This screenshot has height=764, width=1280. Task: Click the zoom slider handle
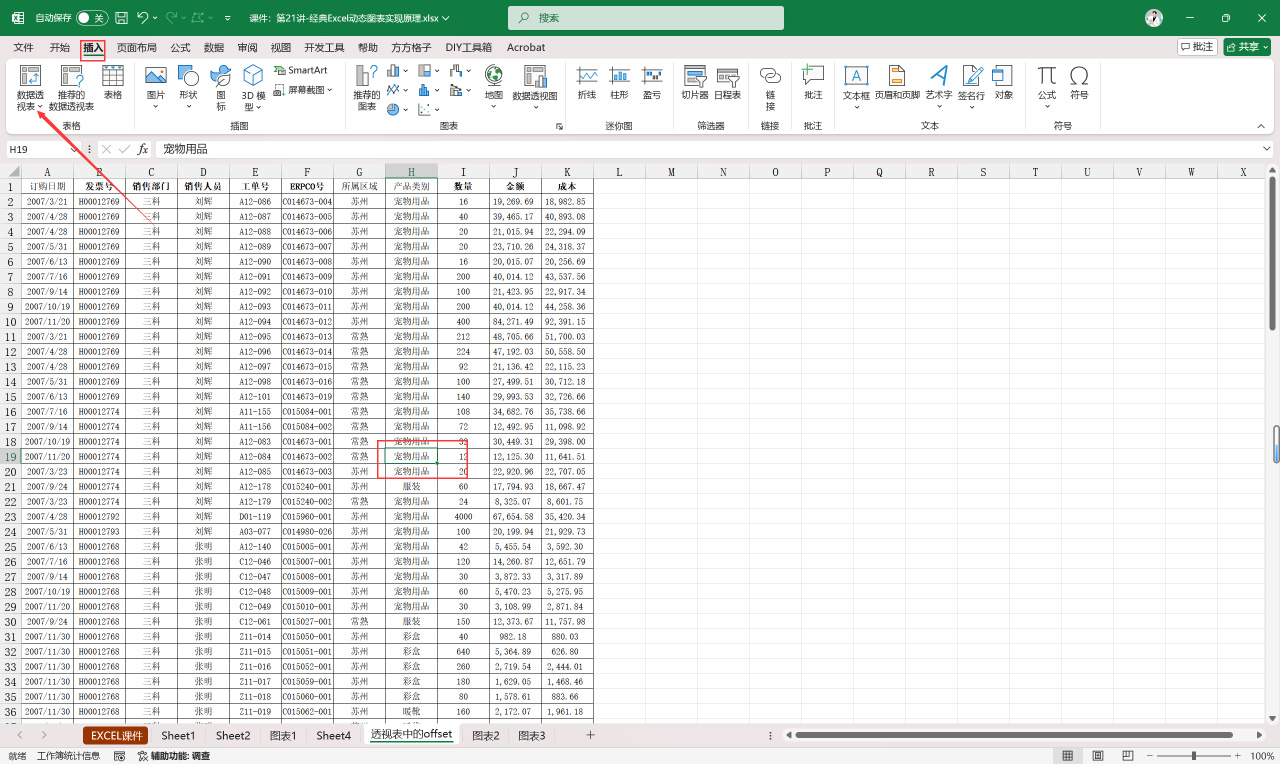pyautogui.click(x=1196, y=756)
